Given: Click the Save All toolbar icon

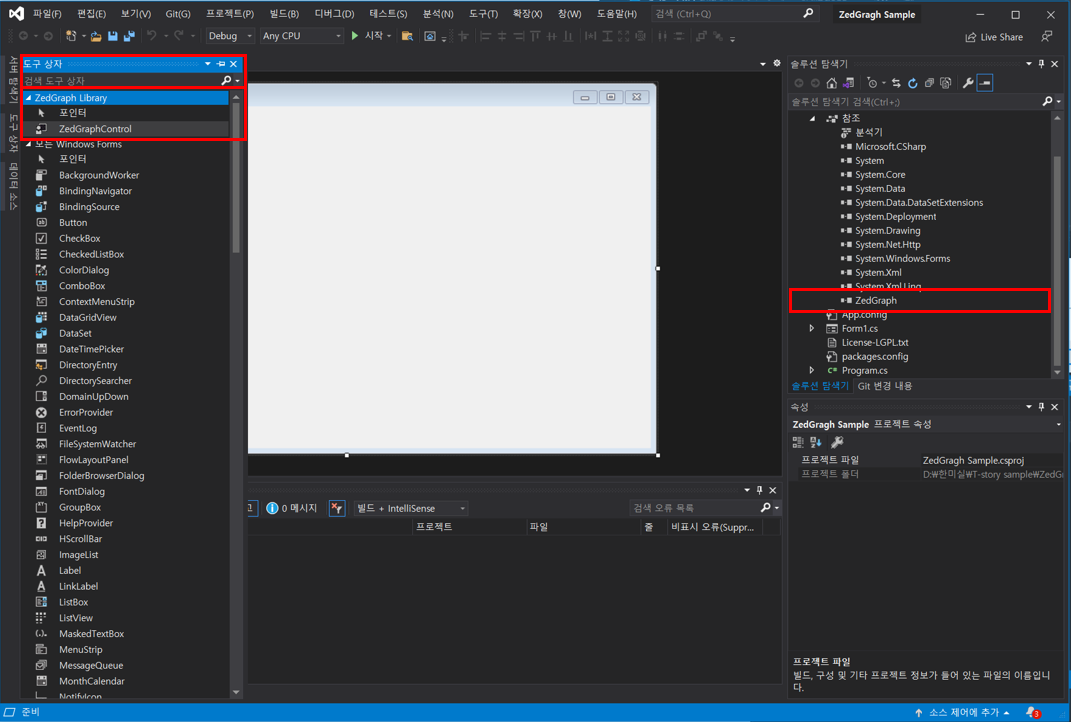Looking at the screenshot, I should coord(128,36).
